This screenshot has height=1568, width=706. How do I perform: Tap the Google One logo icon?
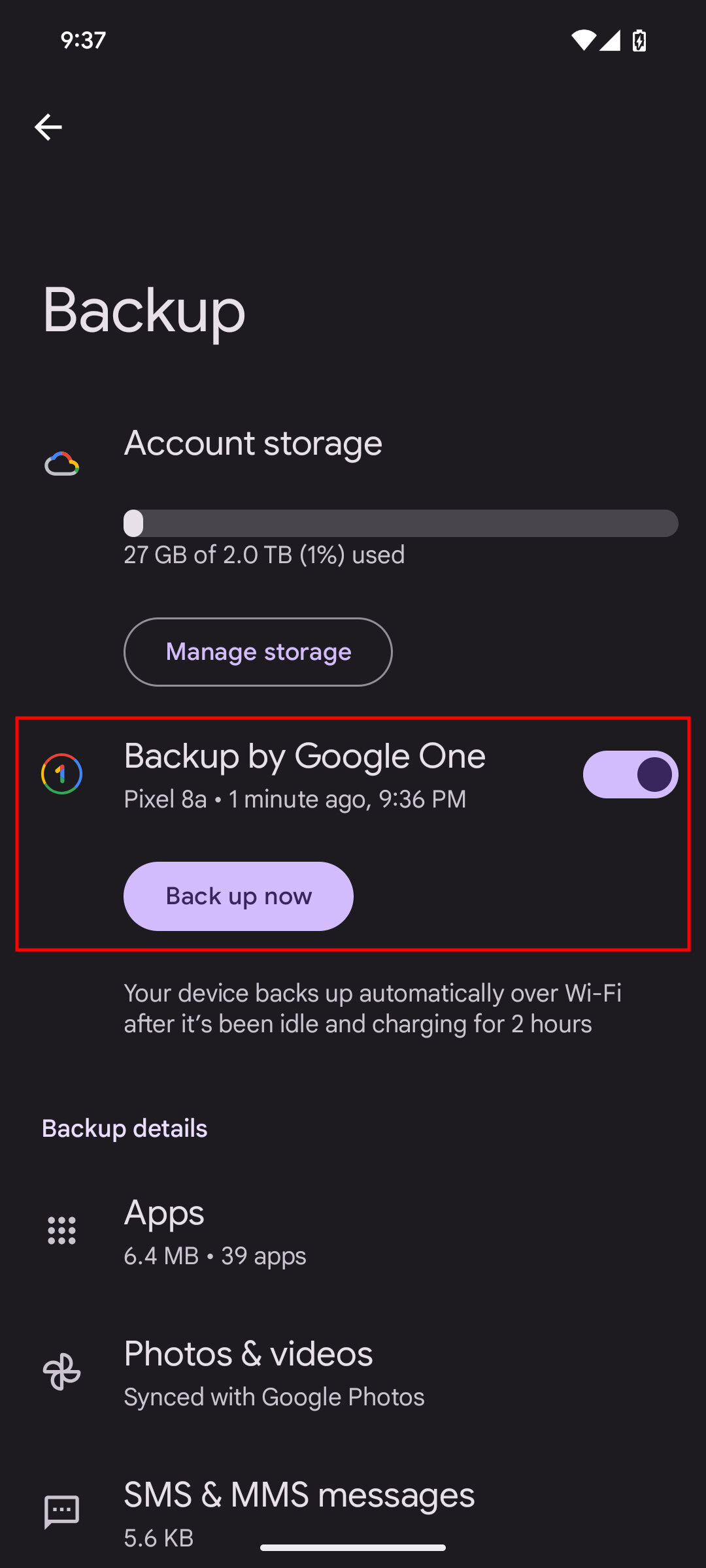(61, 774)
